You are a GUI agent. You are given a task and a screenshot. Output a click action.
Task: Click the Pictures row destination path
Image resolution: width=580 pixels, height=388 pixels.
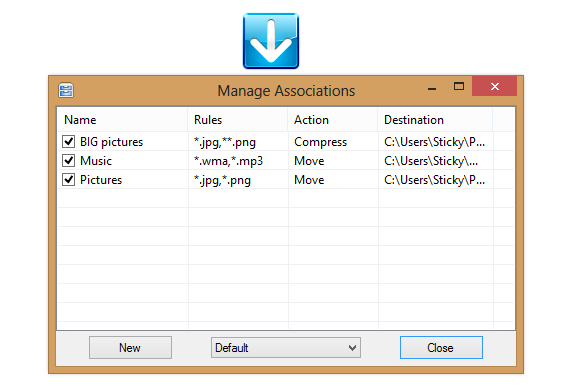[434, 180]
